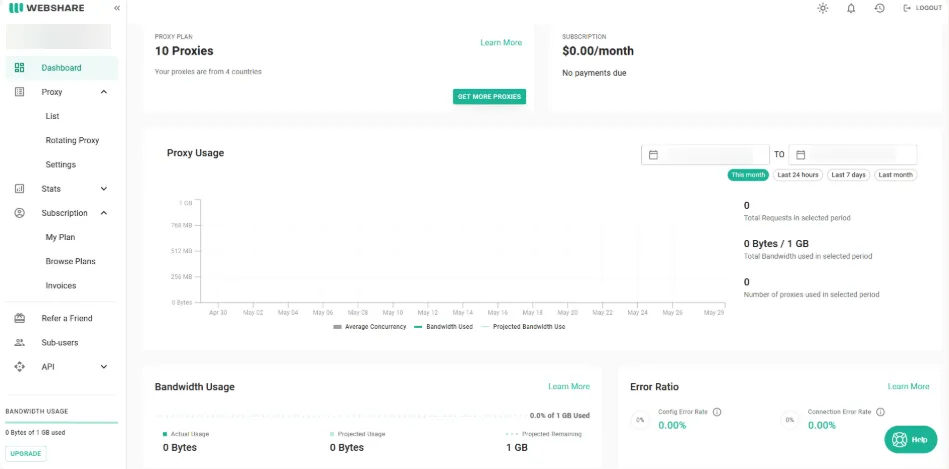This screenshot has width=949, height=469.
Task: Click the Webshare logo
Action: (x=47, y=8)
